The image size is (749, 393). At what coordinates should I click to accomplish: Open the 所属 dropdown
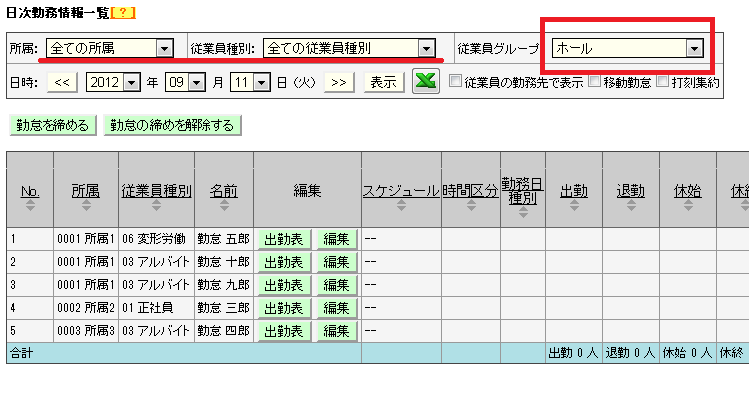click(x=109, y=48)
